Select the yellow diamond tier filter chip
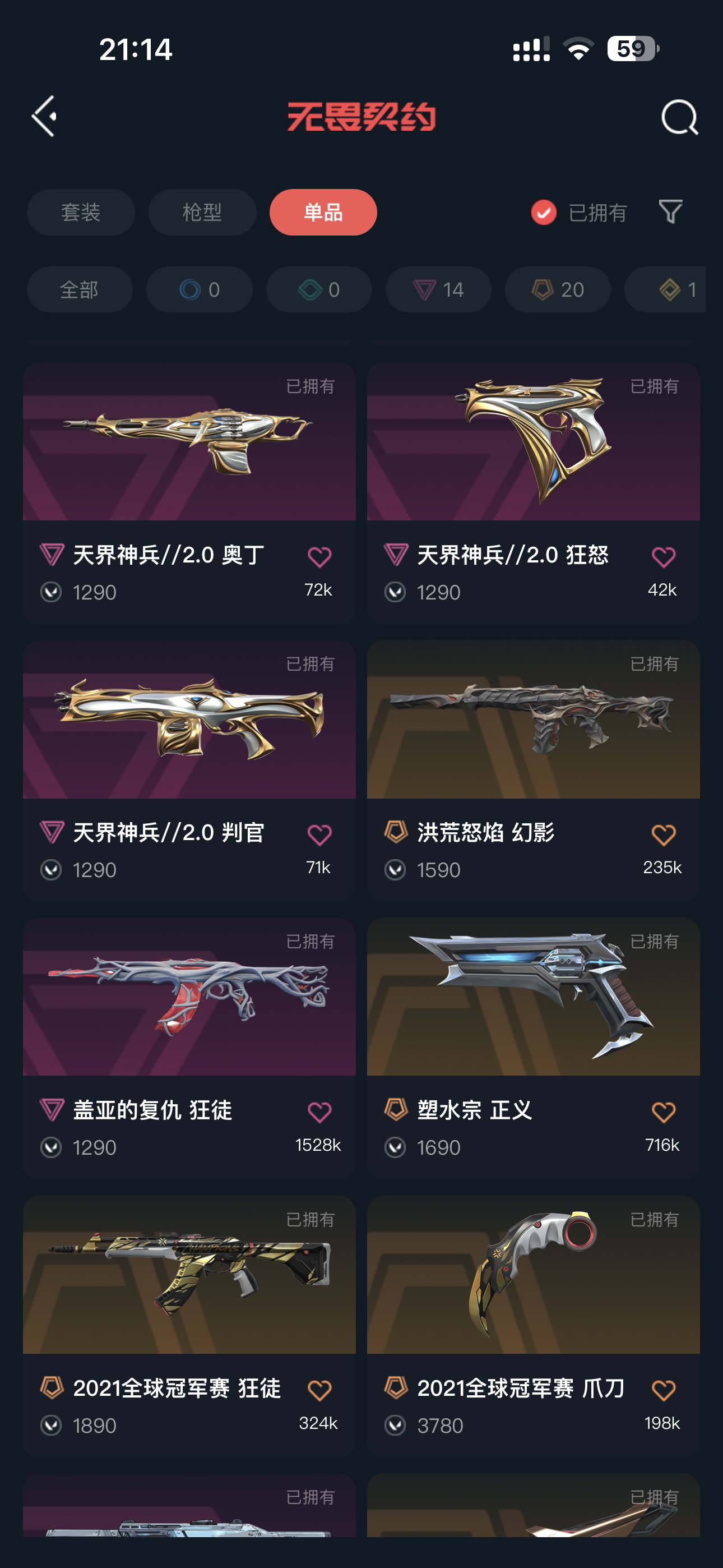The image size is (723, 1568). [665, 290]
